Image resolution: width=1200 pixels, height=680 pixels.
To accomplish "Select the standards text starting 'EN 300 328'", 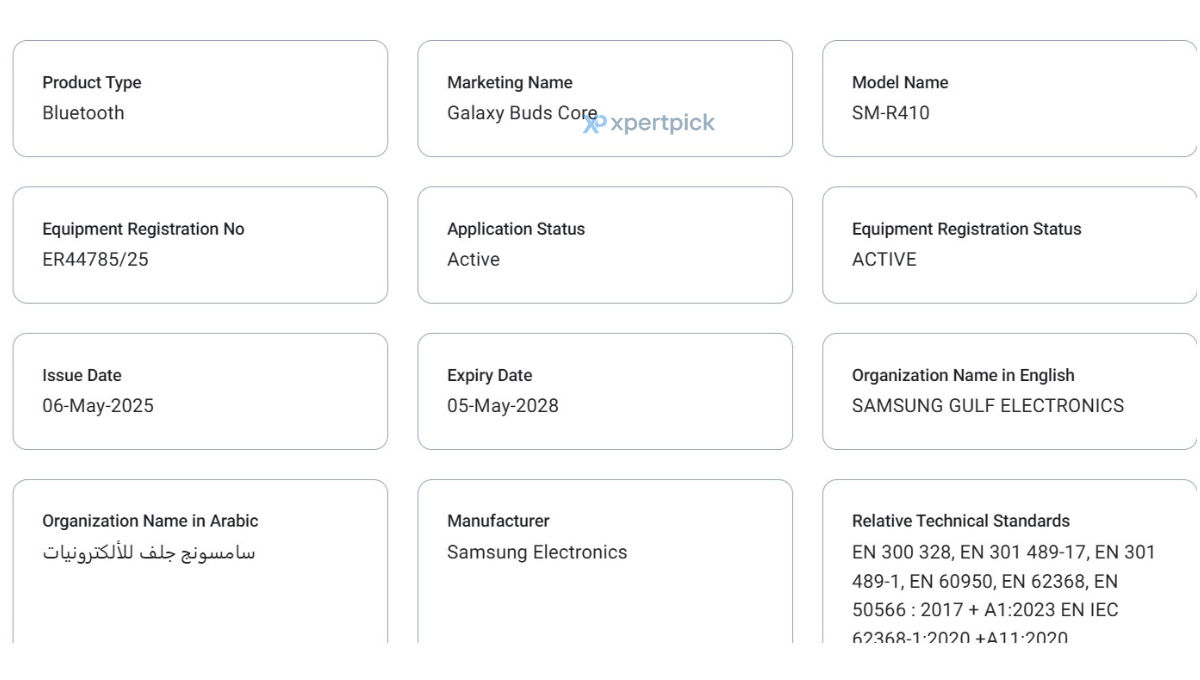I will (1004, 595).
